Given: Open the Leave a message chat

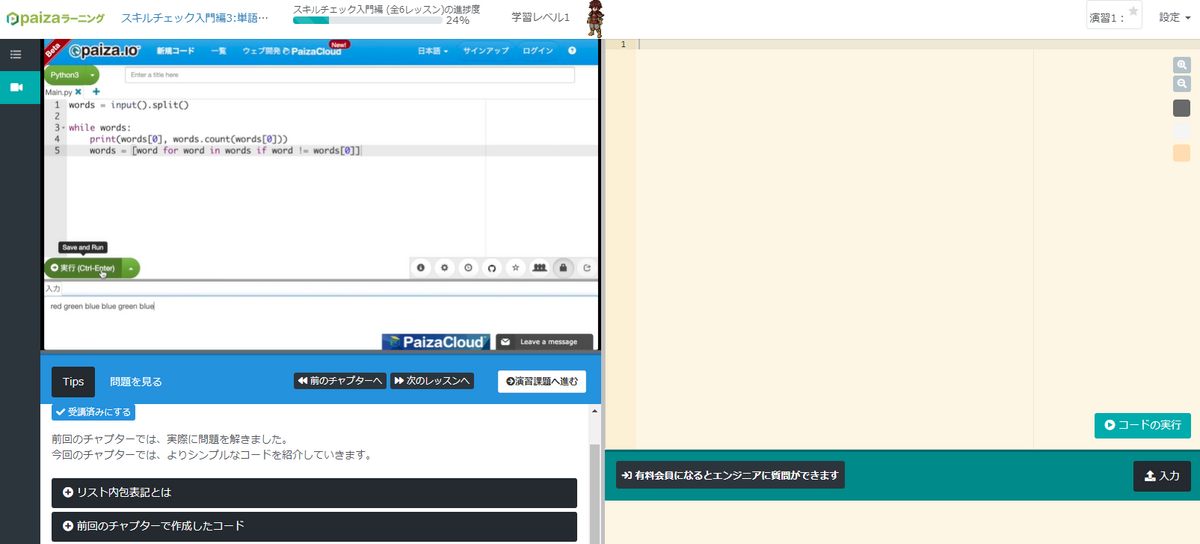Looking at the screenshot, I should (544, 342).
